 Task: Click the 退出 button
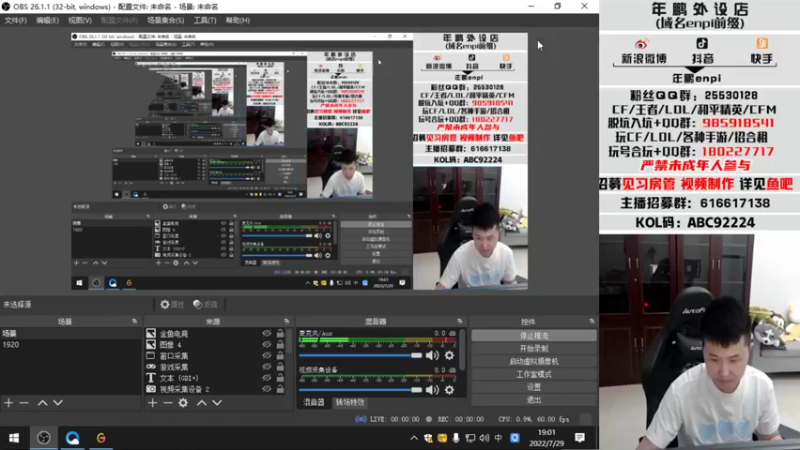(534, 400)
